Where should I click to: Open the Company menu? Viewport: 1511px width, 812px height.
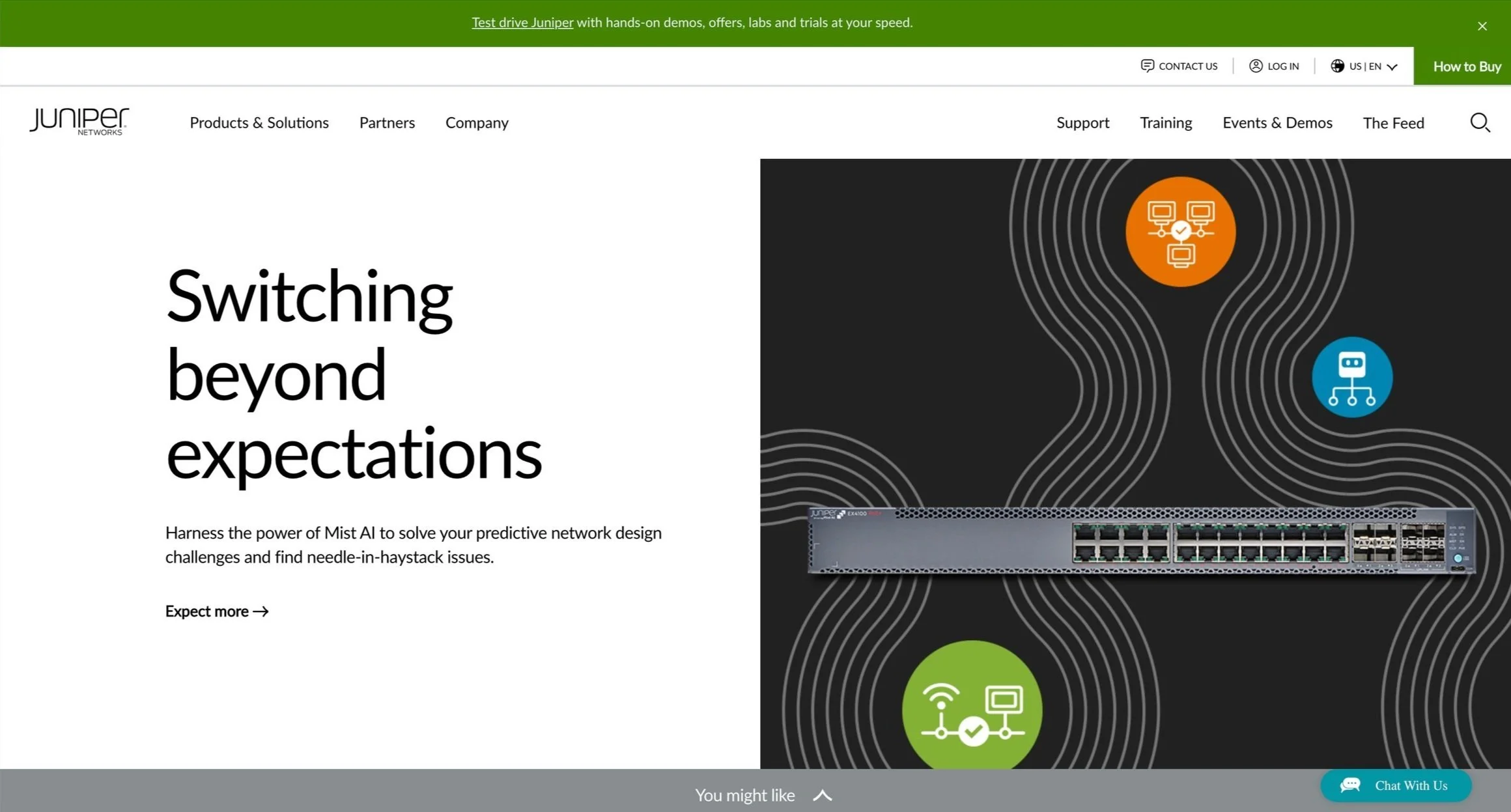click(x=476, y=122)
